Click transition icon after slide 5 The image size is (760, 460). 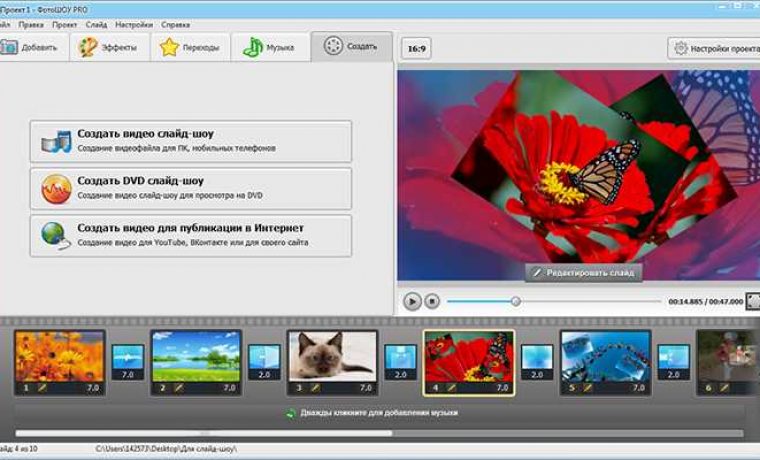point(673,362)
